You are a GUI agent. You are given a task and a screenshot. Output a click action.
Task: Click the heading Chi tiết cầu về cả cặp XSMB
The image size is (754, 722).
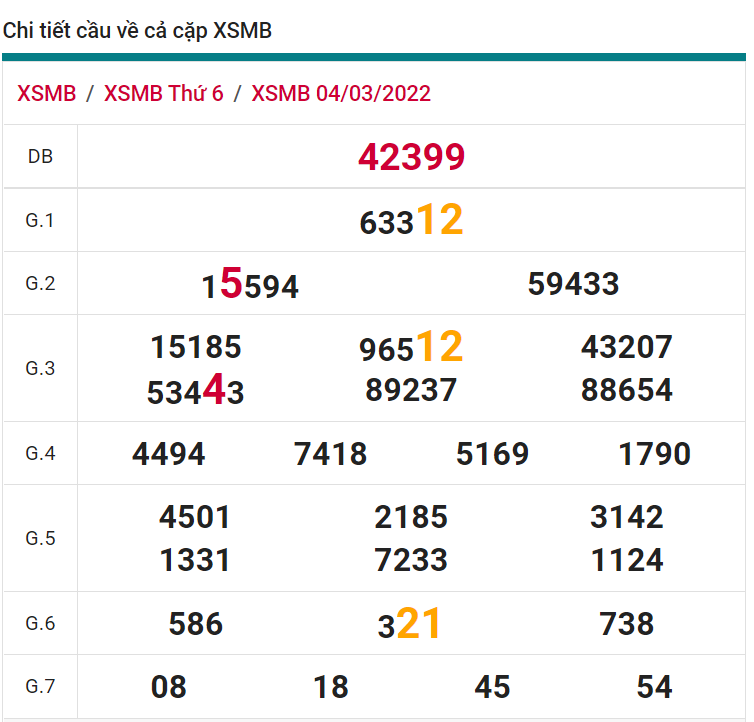137,31
